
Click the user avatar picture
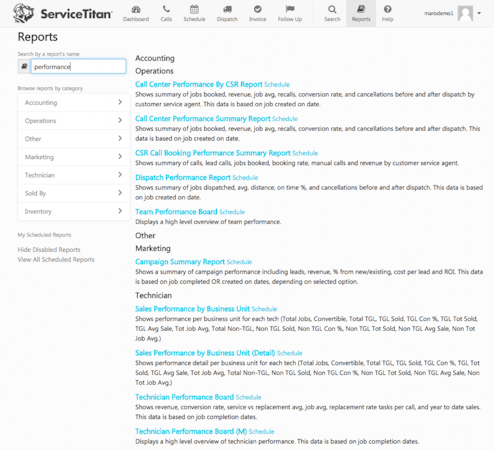465,13
